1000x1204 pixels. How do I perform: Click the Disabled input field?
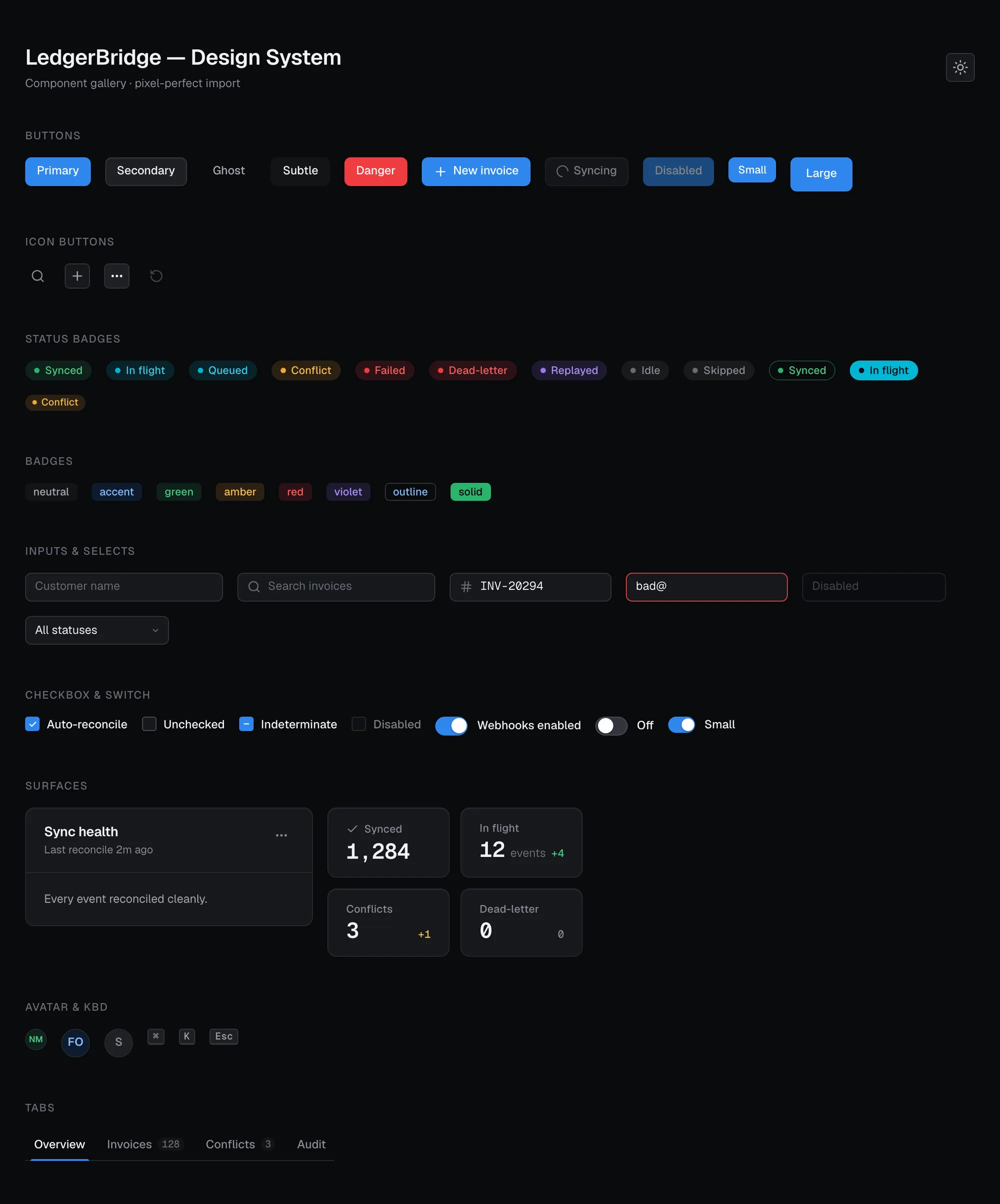(x=873, y=586)
